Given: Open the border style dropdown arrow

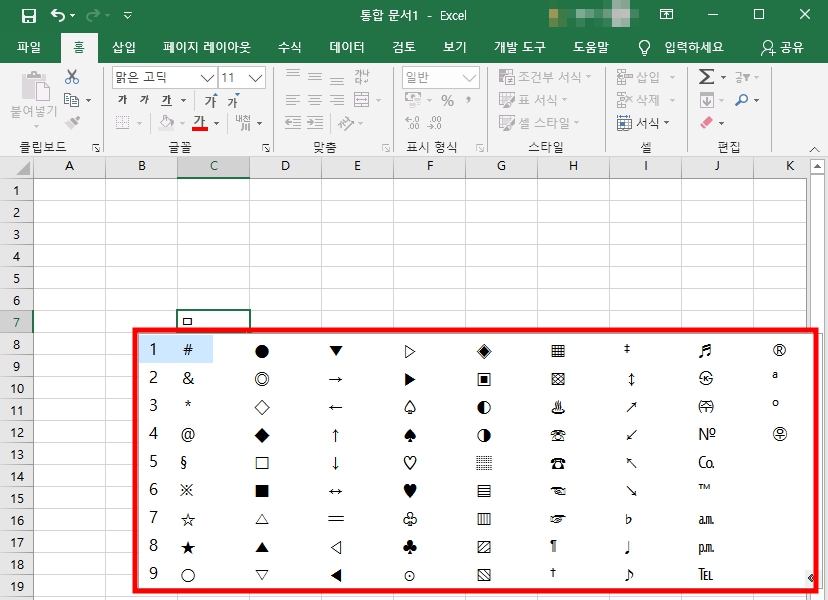Looking at the screenshot, I should click(140, 121).
